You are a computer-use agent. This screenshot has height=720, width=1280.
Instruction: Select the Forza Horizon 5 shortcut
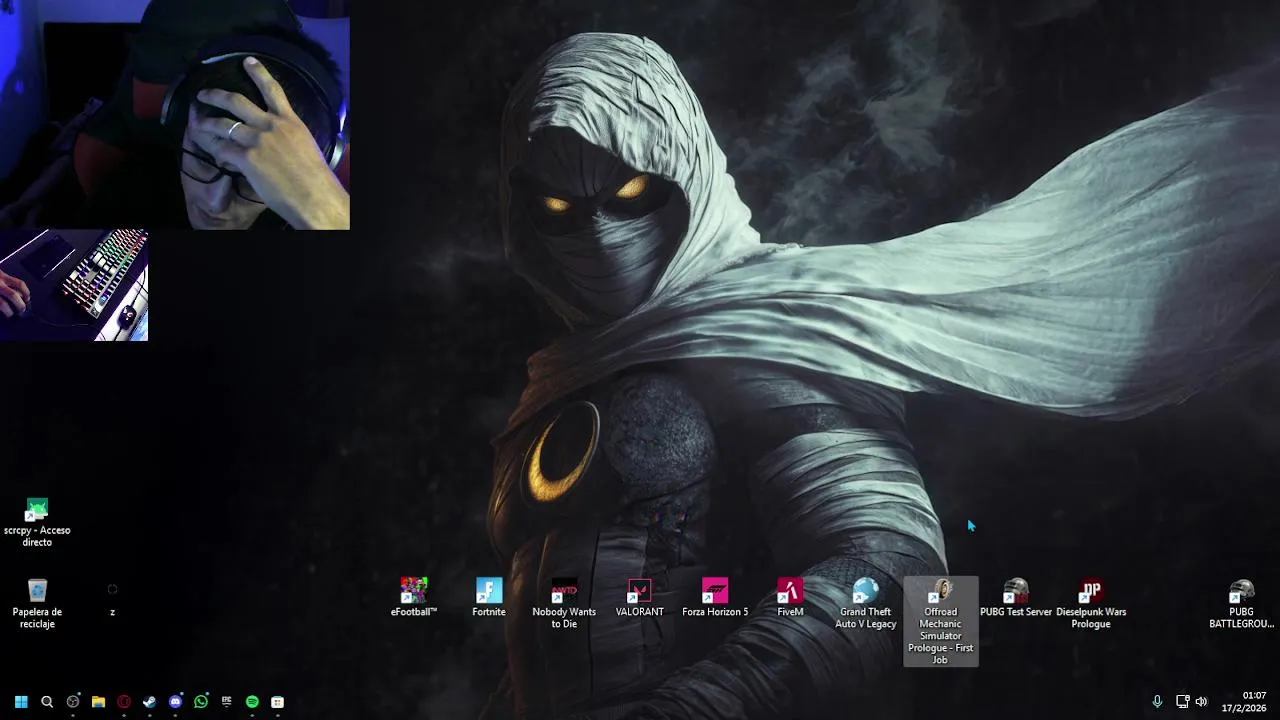(715, 597)
